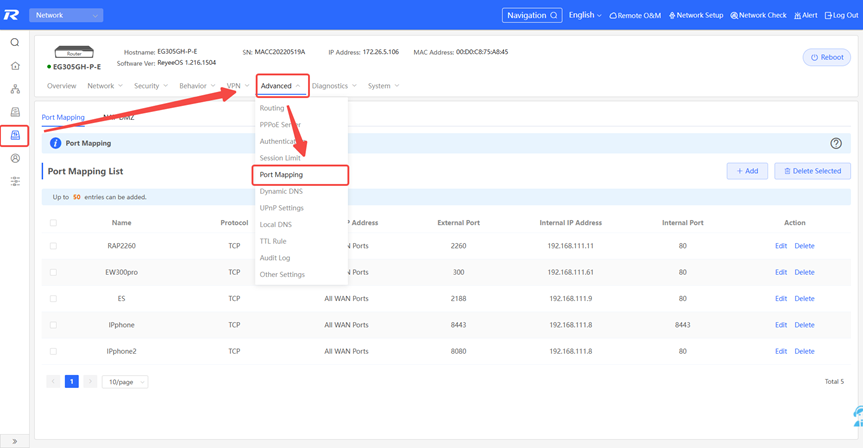Add a new port mapping entry
The width and height of the screenshot is (863, 448).
pos(747,171)
